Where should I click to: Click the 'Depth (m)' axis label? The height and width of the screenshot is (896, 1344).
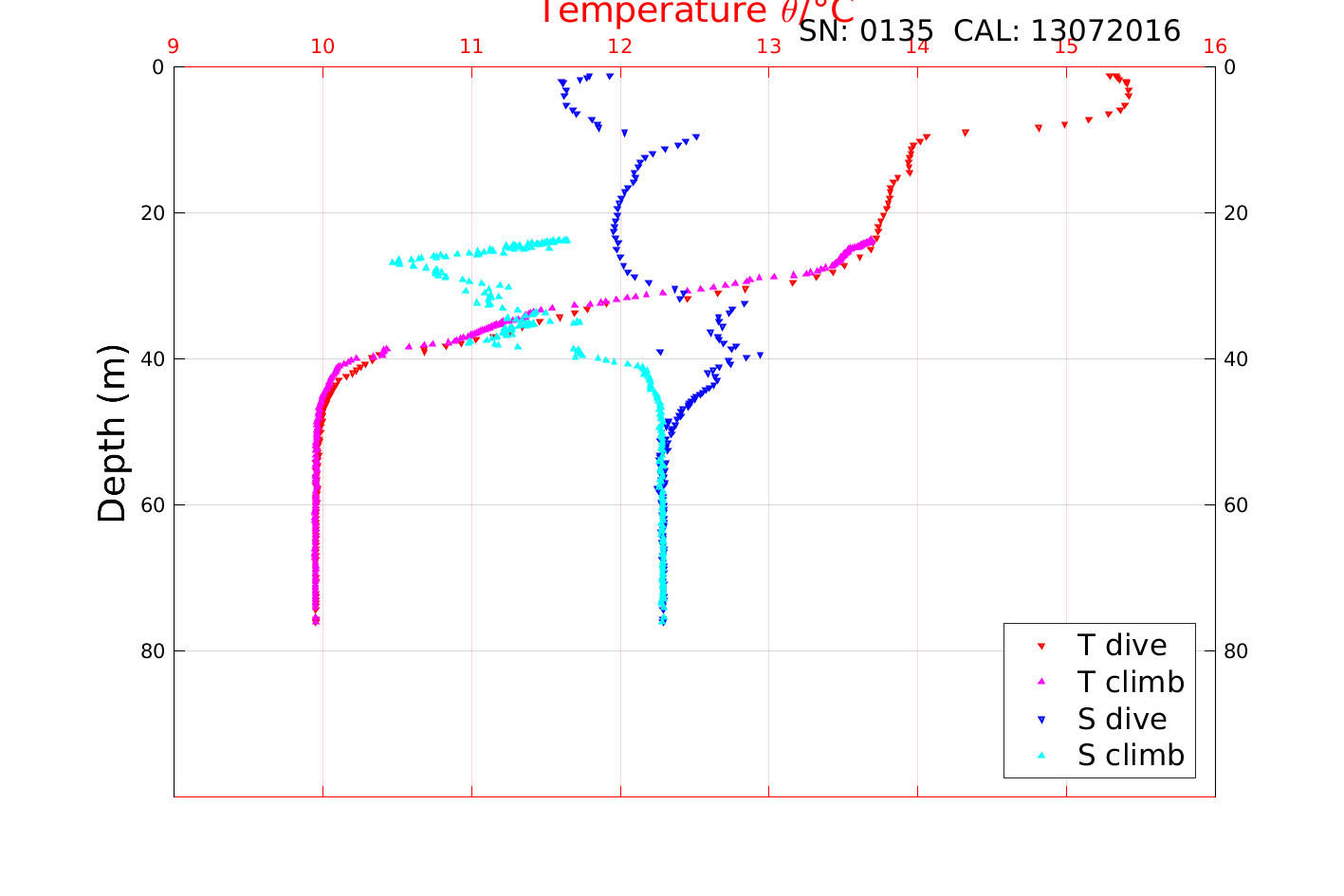click(112, 433)
